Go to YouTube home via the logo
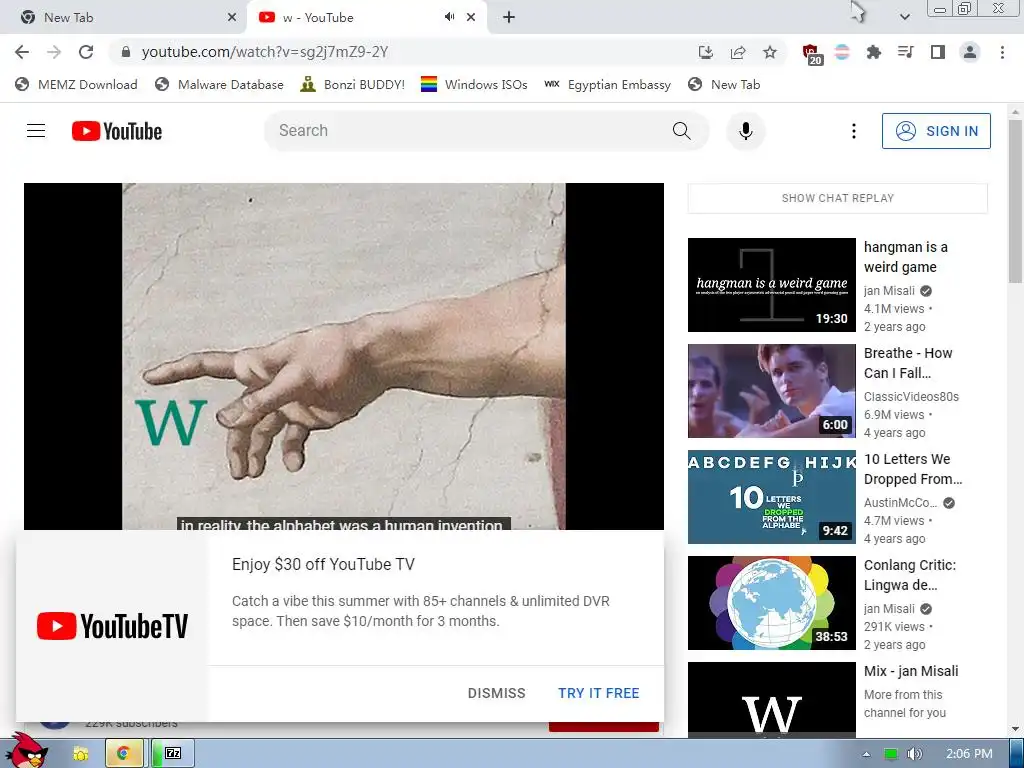Screen dimensions: 1024x768 click(x=117, y=131)
